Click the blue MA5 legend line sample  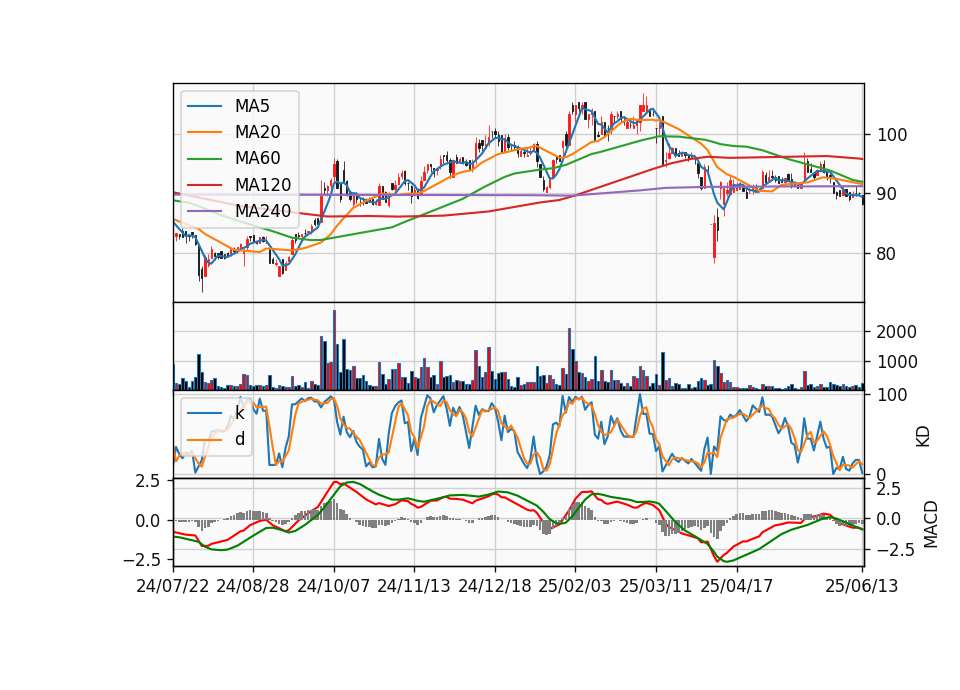(204, 106)
